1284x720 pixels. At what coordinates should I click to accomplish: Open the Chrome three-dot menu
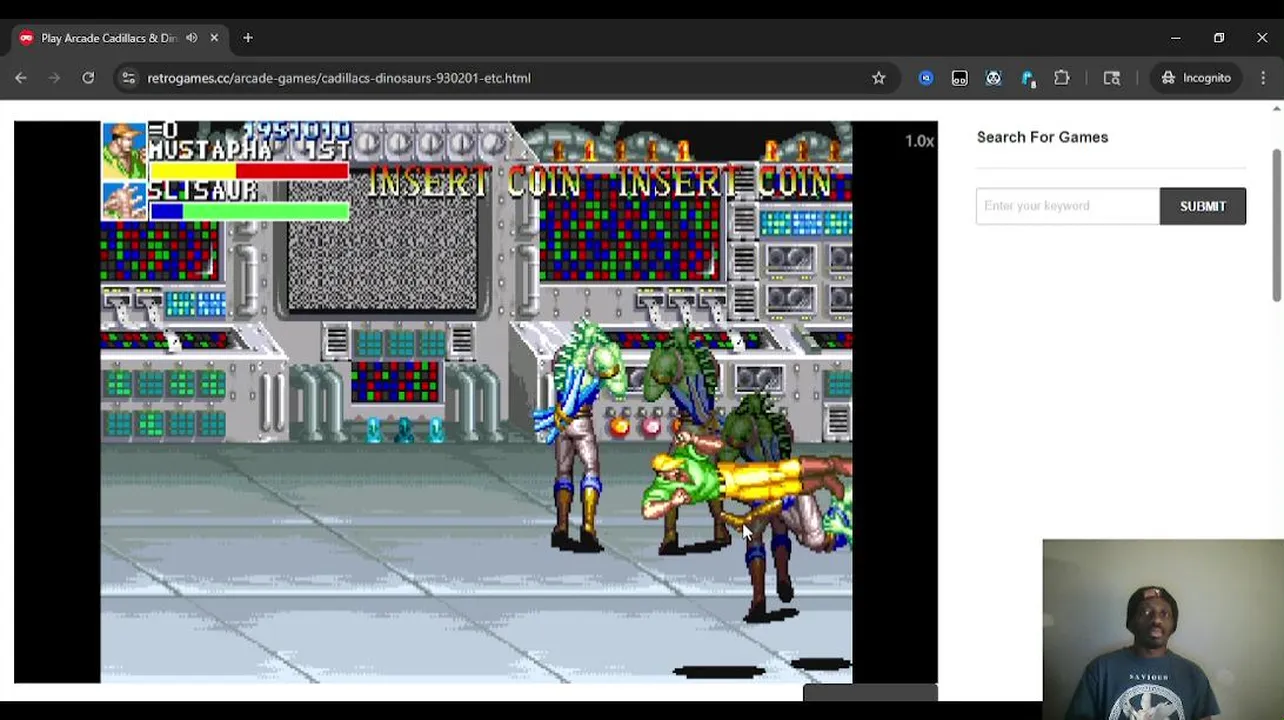tap(1265, 78)
